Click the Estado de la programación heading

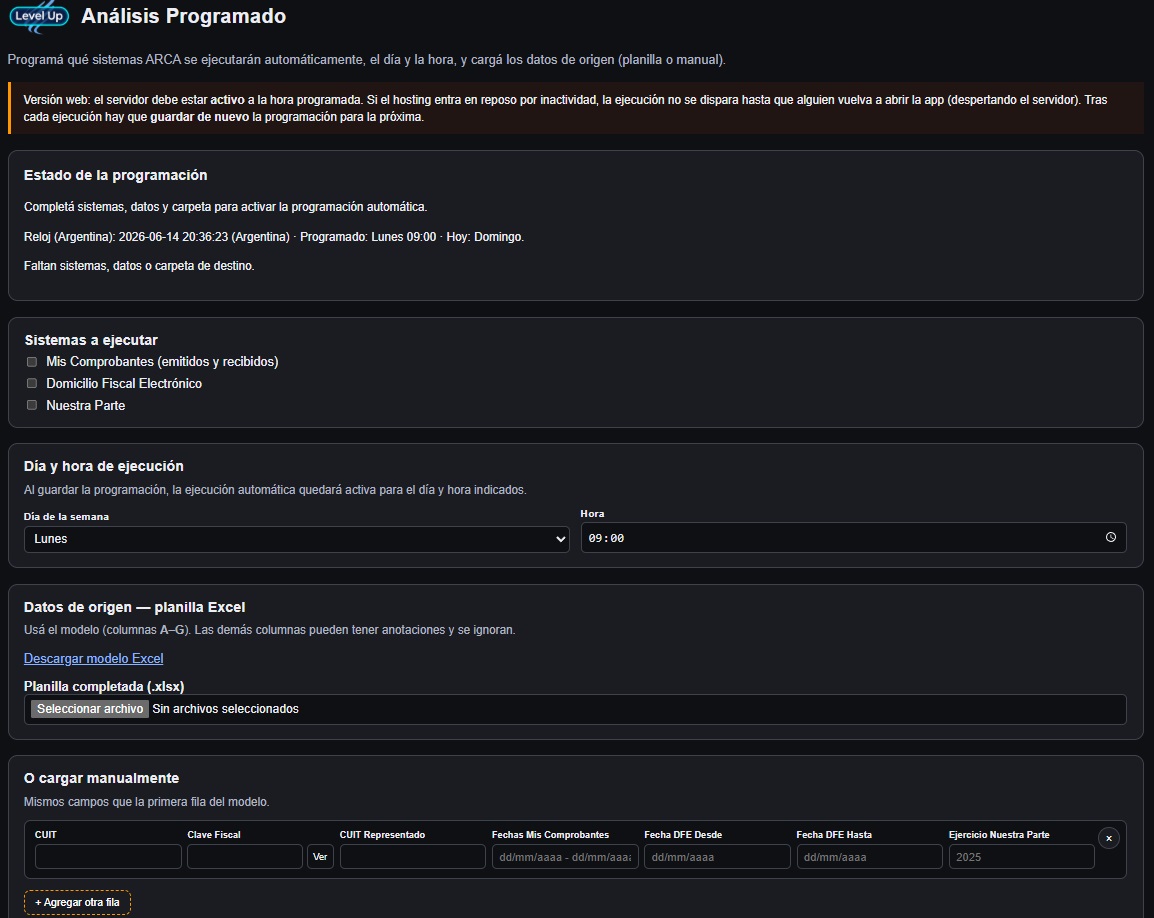pos(116,175)
